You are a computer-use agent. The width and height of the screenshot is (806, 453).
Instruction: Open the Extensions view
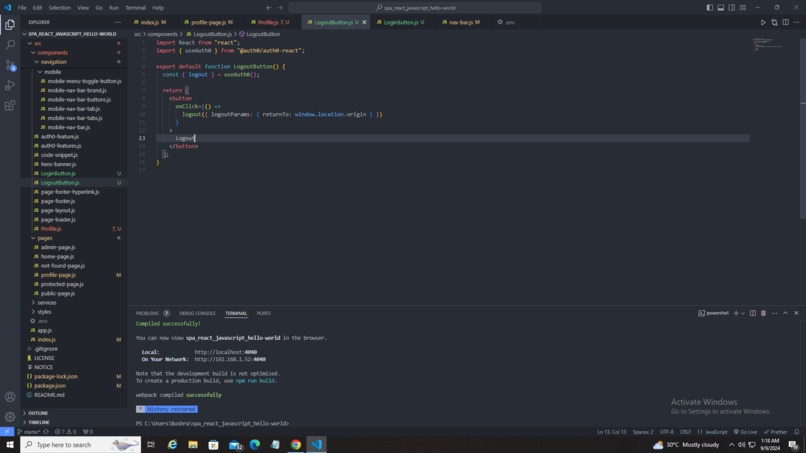(x=10, y=106)
